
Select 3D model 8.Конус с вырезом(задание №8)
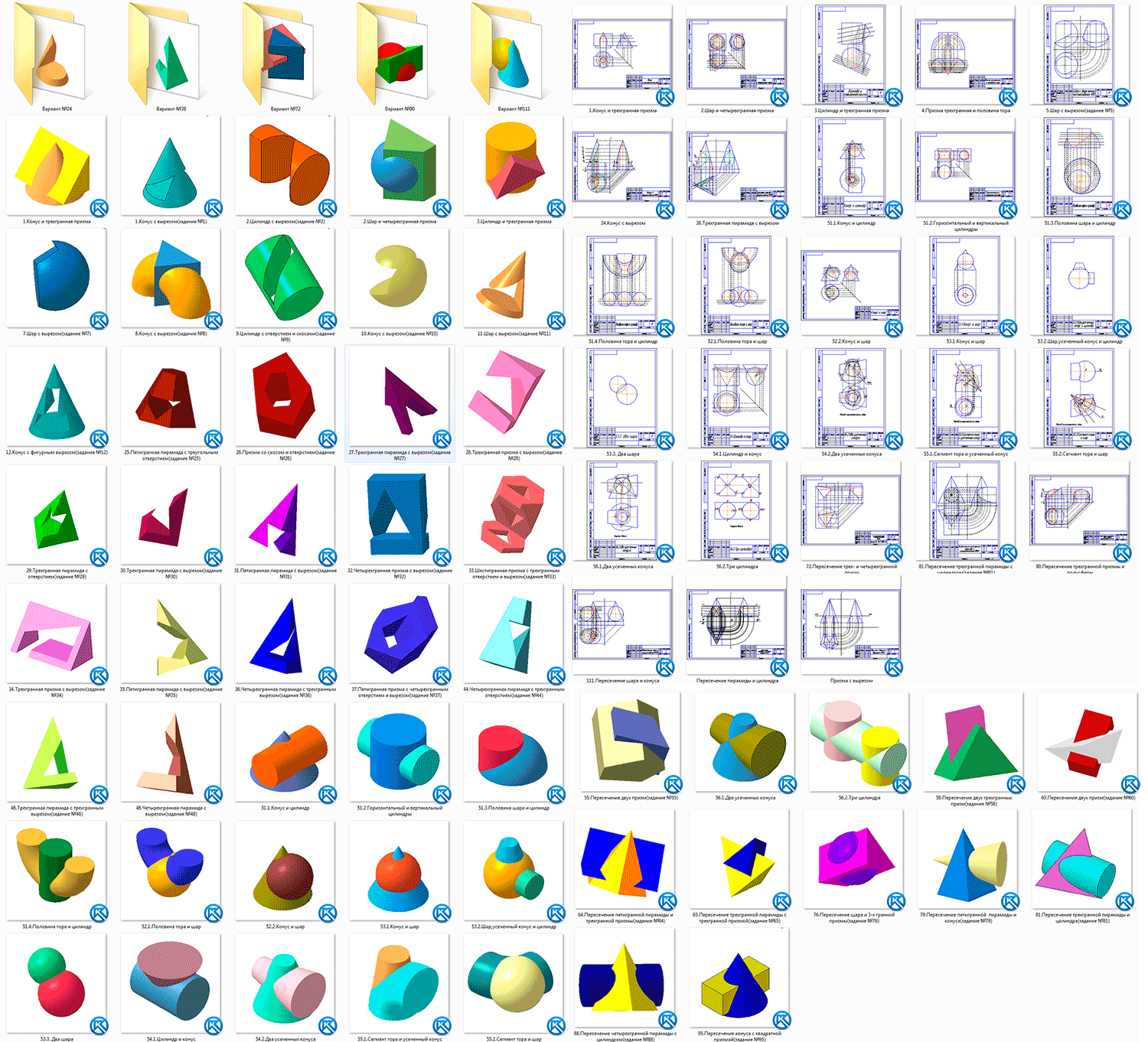[171, 278]
